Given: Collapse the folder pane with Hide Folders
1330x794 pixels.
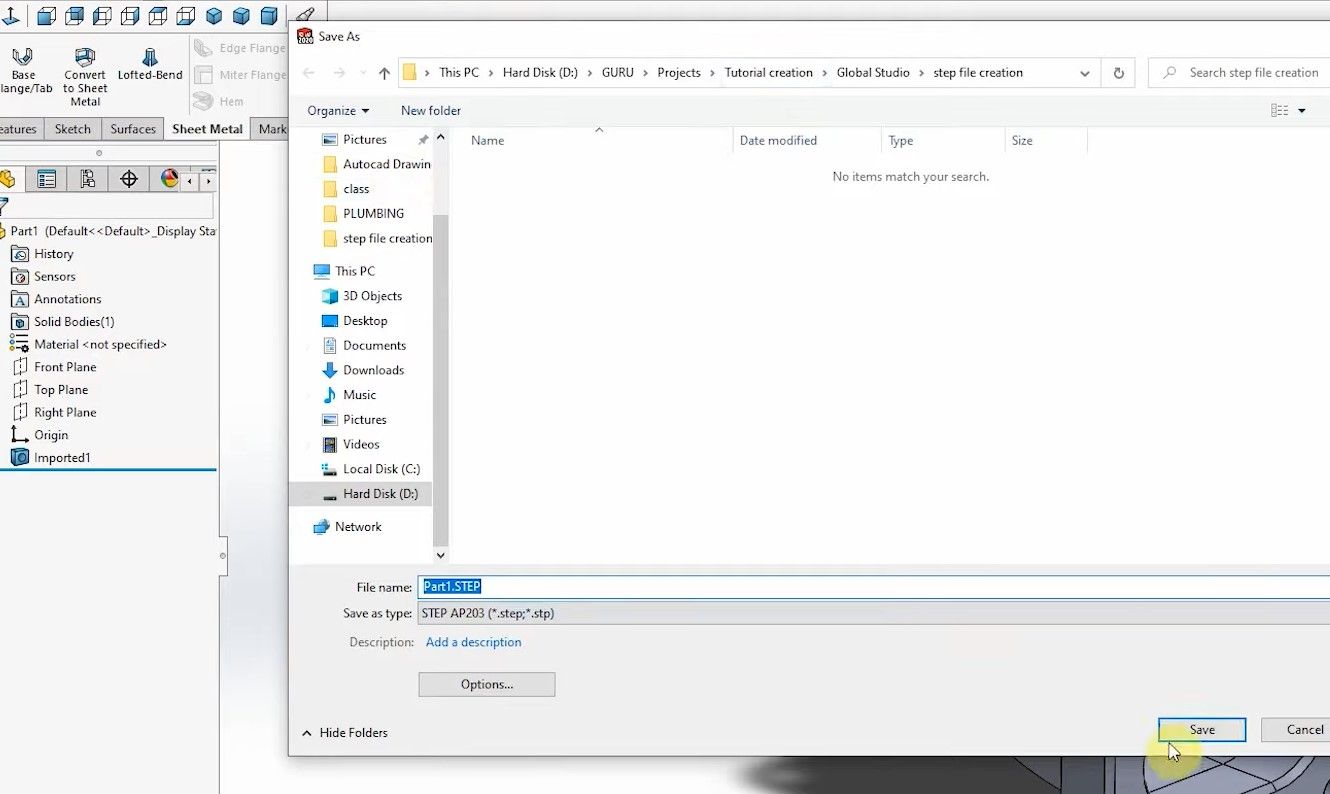Looking at the screenshot, I should 345,733.
